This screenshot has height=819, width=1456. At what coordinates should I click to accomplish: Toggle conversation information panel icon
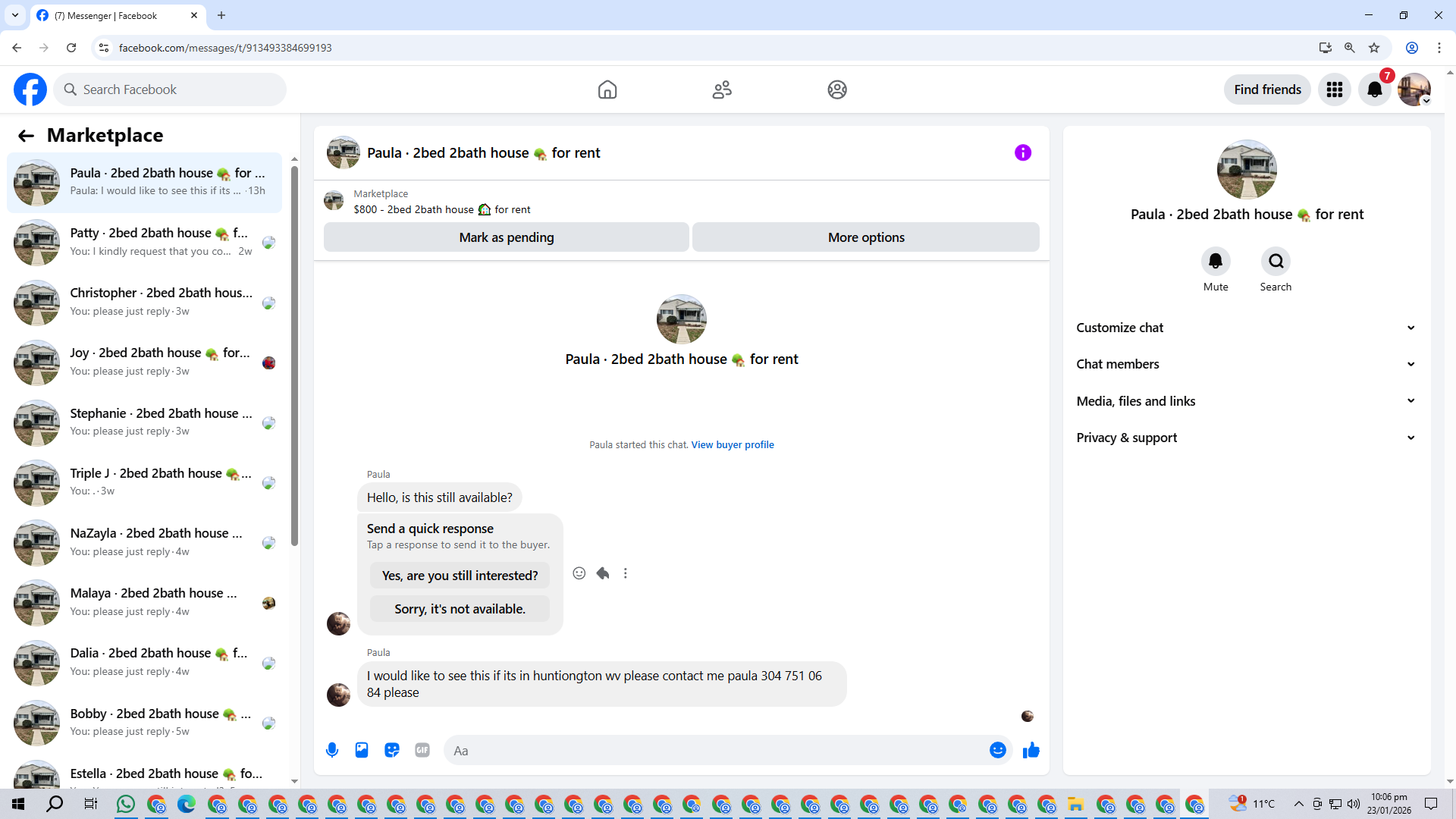1023,152
